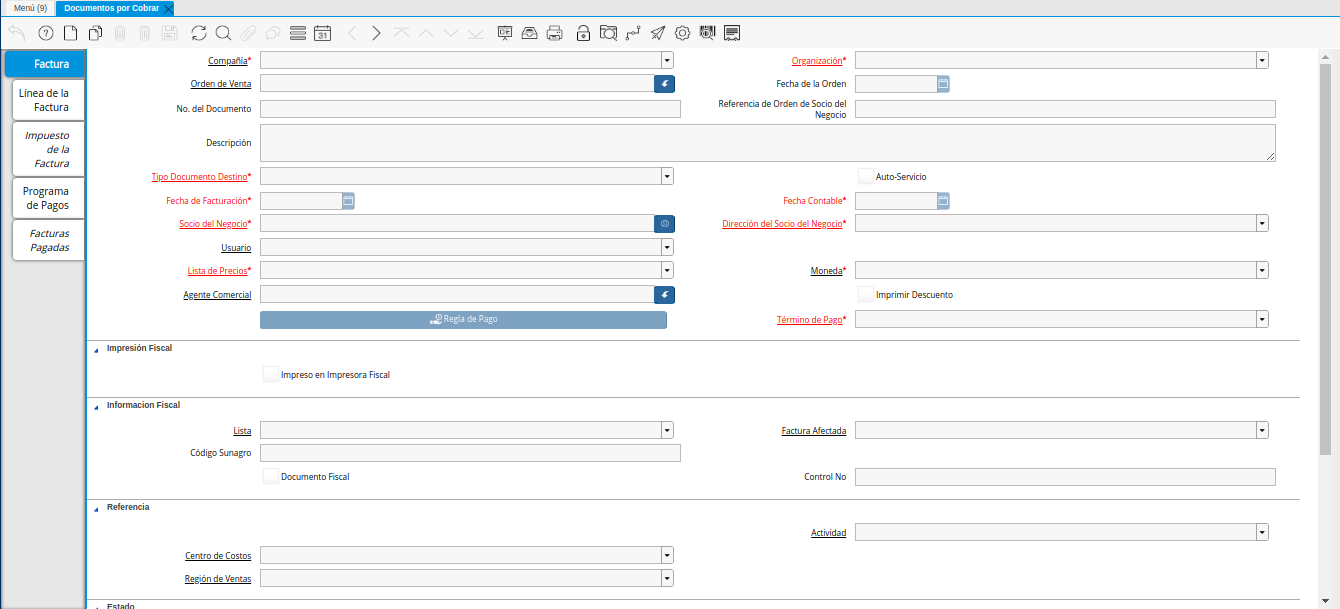
Task: Enable the Auto-Servicio checkbox
Action: click(x=866, y=177)
